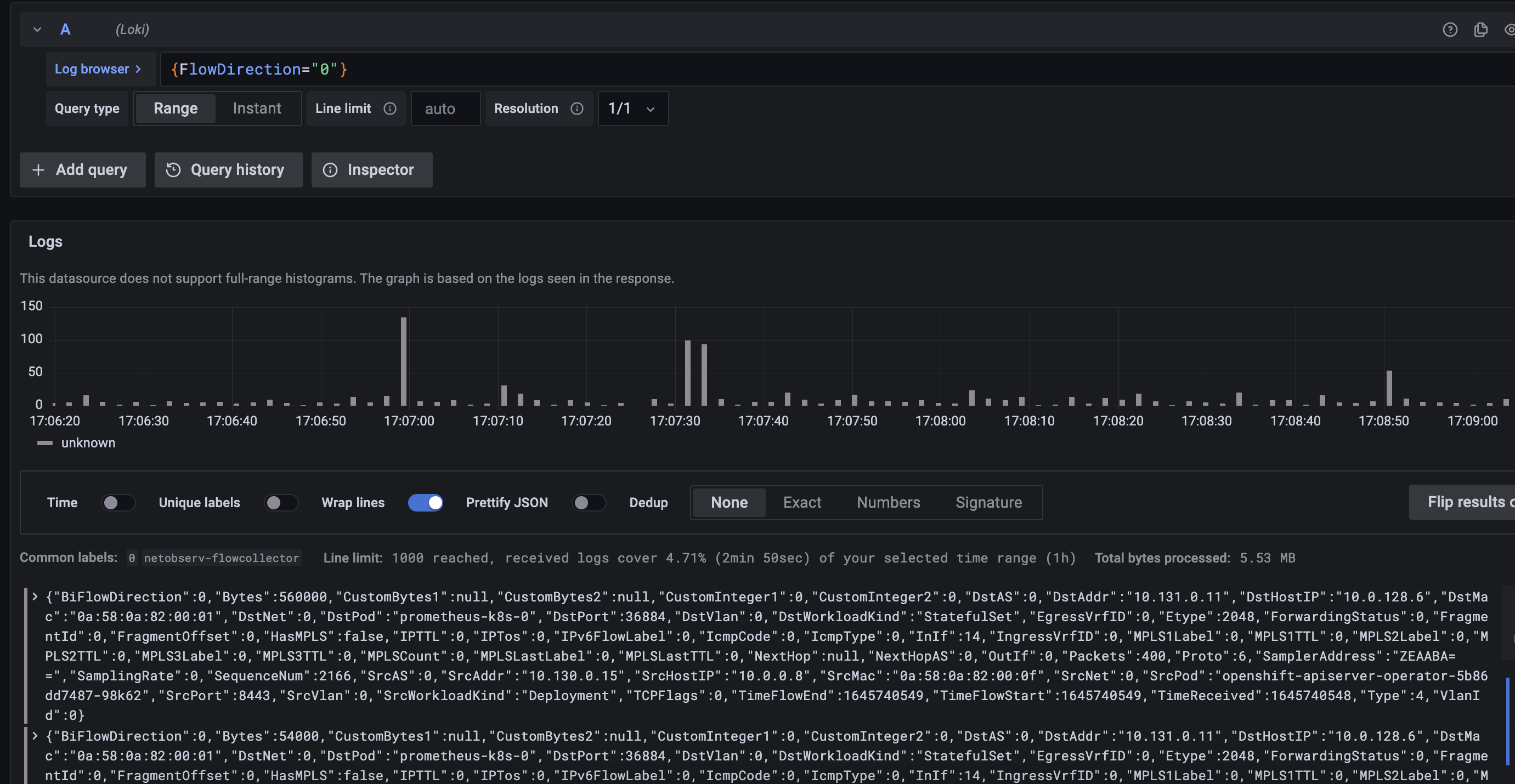This screenshot has width=1515, height=784.
Task: Enable Prettify JSON toggle
Action: pyautogui.click(x=588, y=503)
